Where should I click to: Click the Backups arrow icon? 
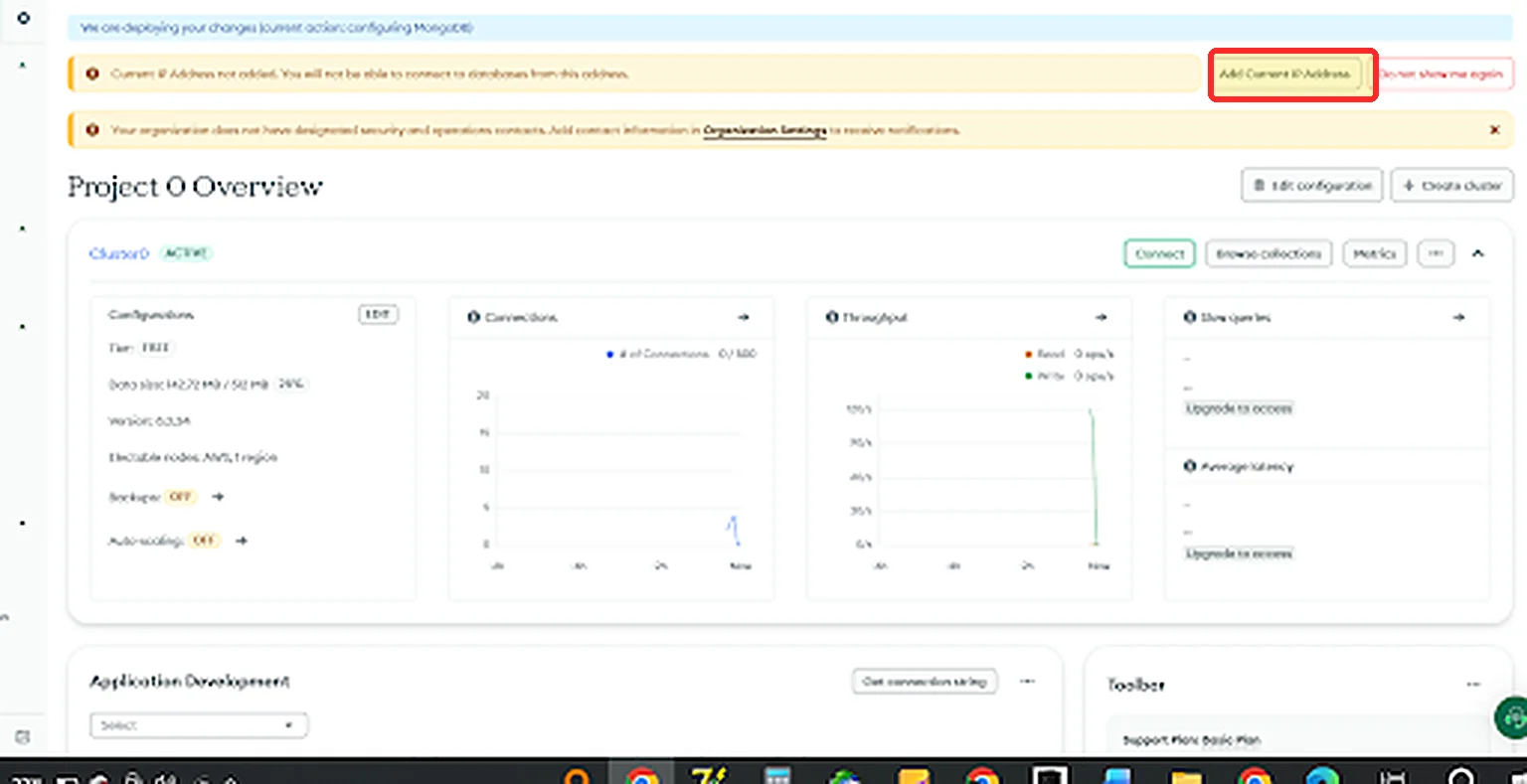coord(218,497)
